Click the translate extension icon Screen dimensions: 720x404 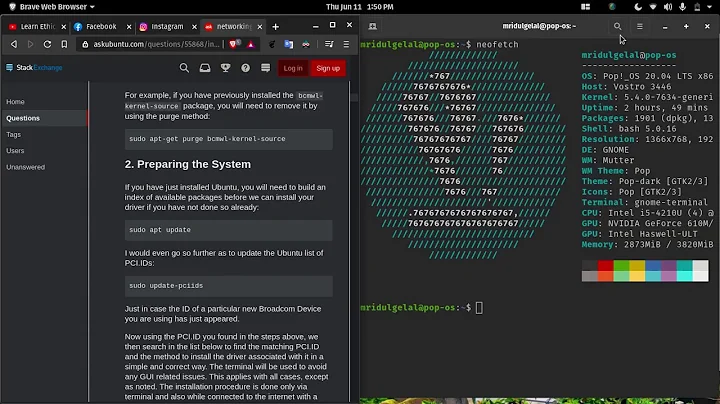288,45
